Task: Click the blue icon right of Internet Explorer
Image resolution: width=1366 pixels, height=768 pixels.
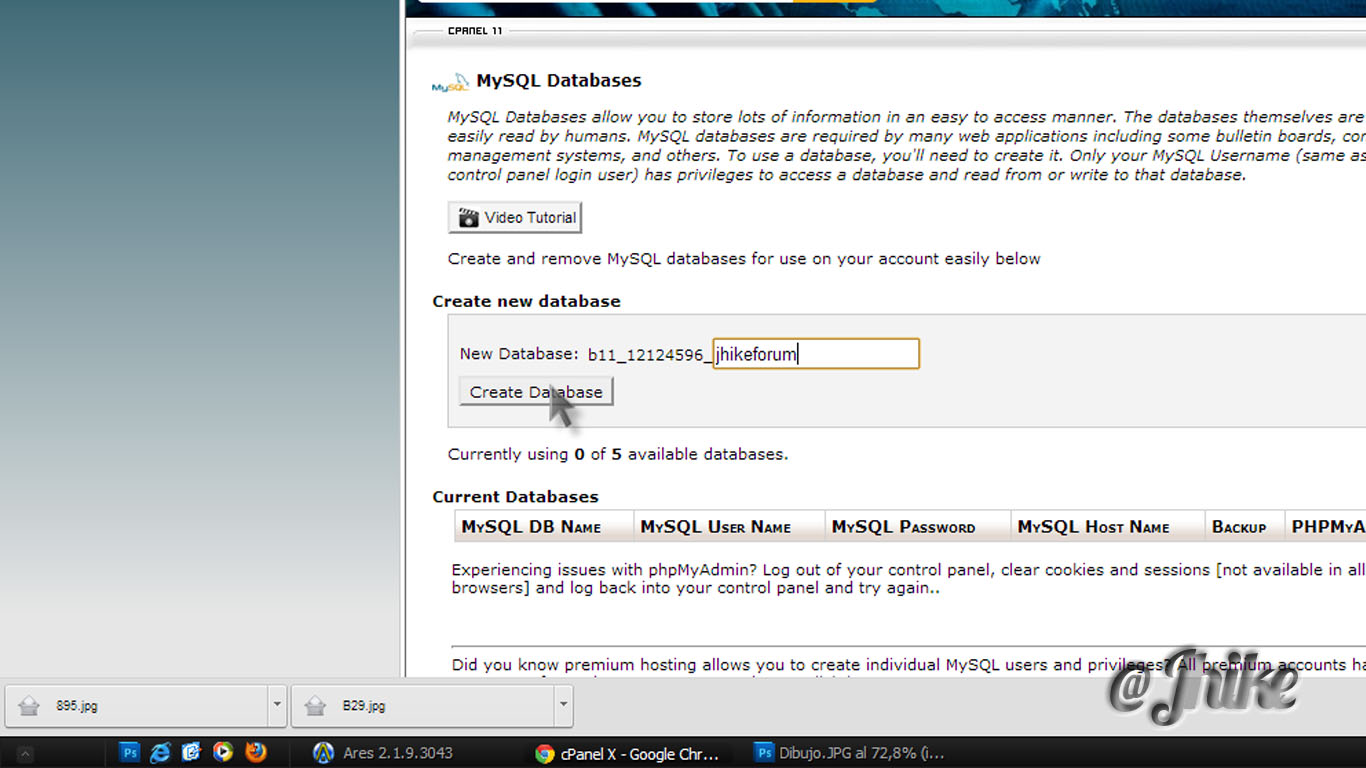Action: (191, 752)
